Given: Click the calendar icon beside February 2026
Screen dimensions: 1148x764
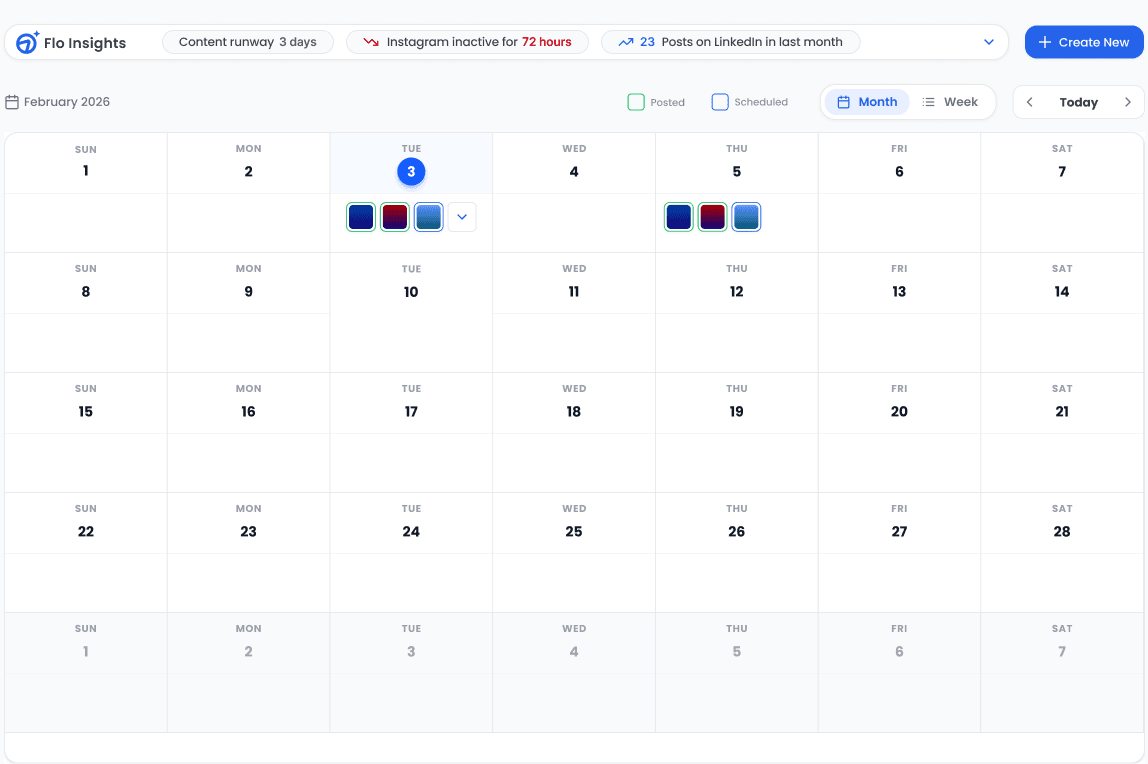Looking at the screenshot, I should coord(12,102).
